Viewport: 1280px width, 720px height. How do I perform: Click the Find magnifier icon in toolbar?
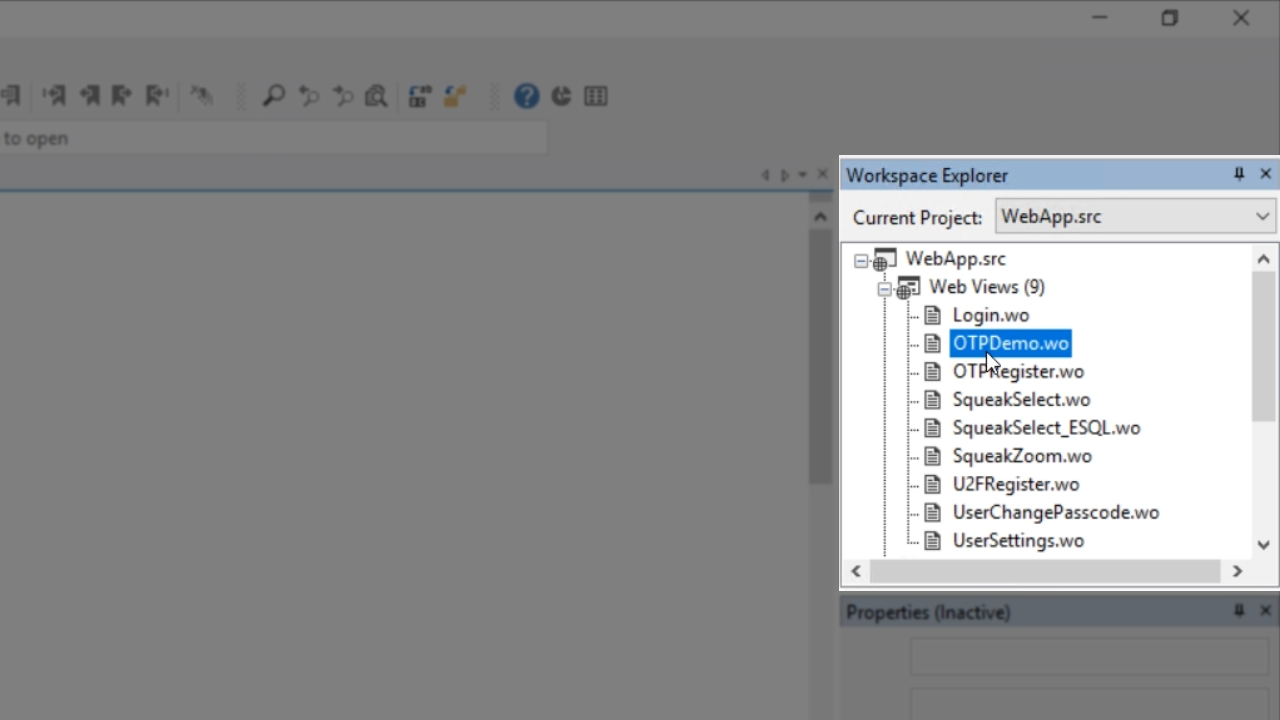(273, 96)
